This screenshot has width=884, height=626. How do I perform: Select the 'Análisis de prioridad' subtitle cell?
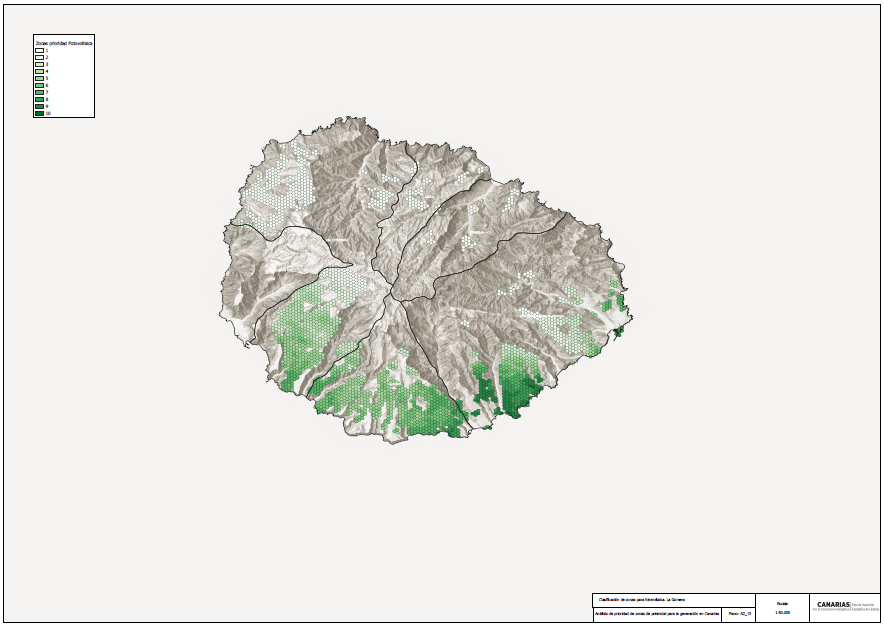click(657, 614)
